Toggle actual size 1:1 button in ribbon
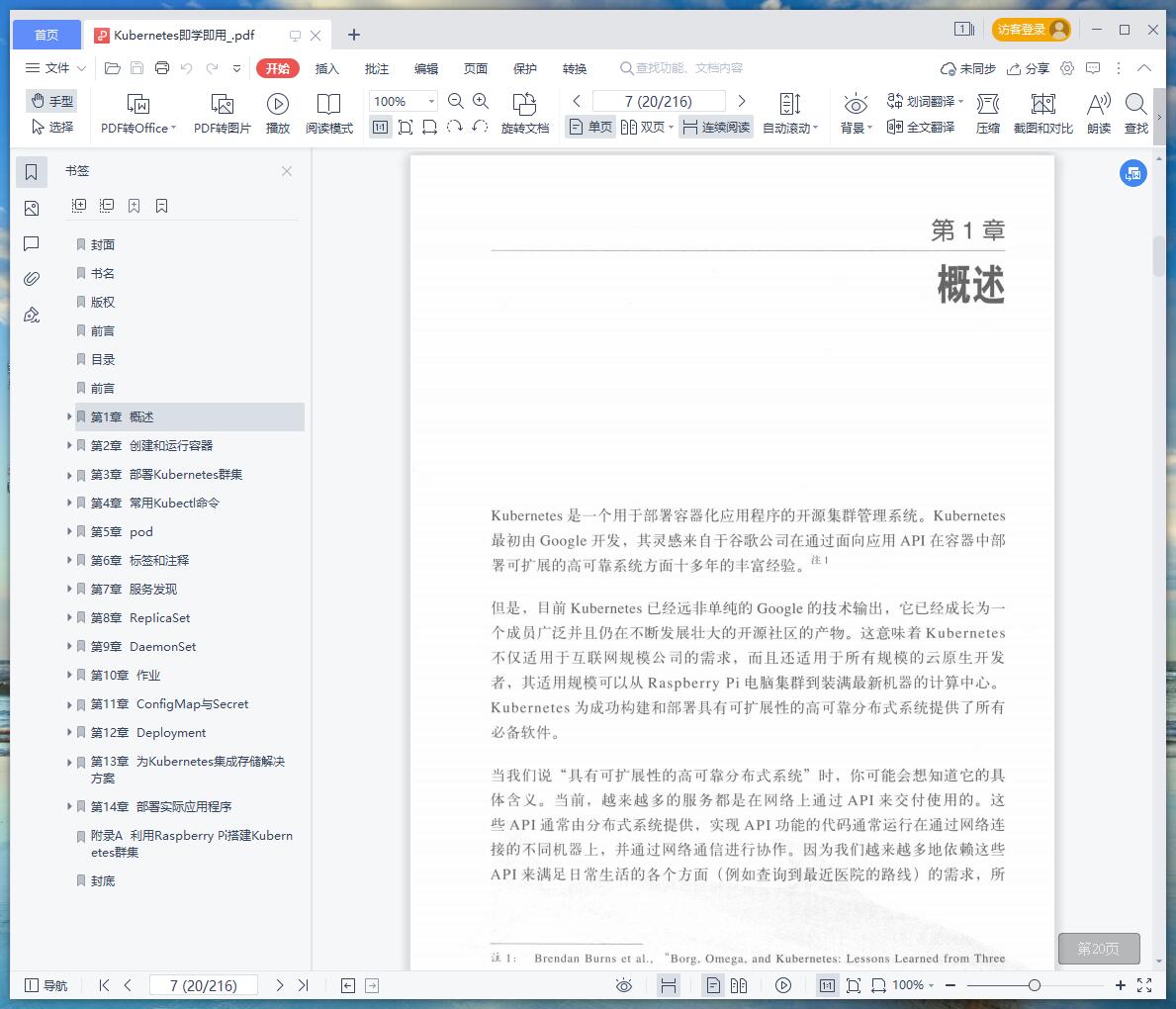Image resolution: width=1176 pixels, height=1009 pixels. click(x=380, y=128)
